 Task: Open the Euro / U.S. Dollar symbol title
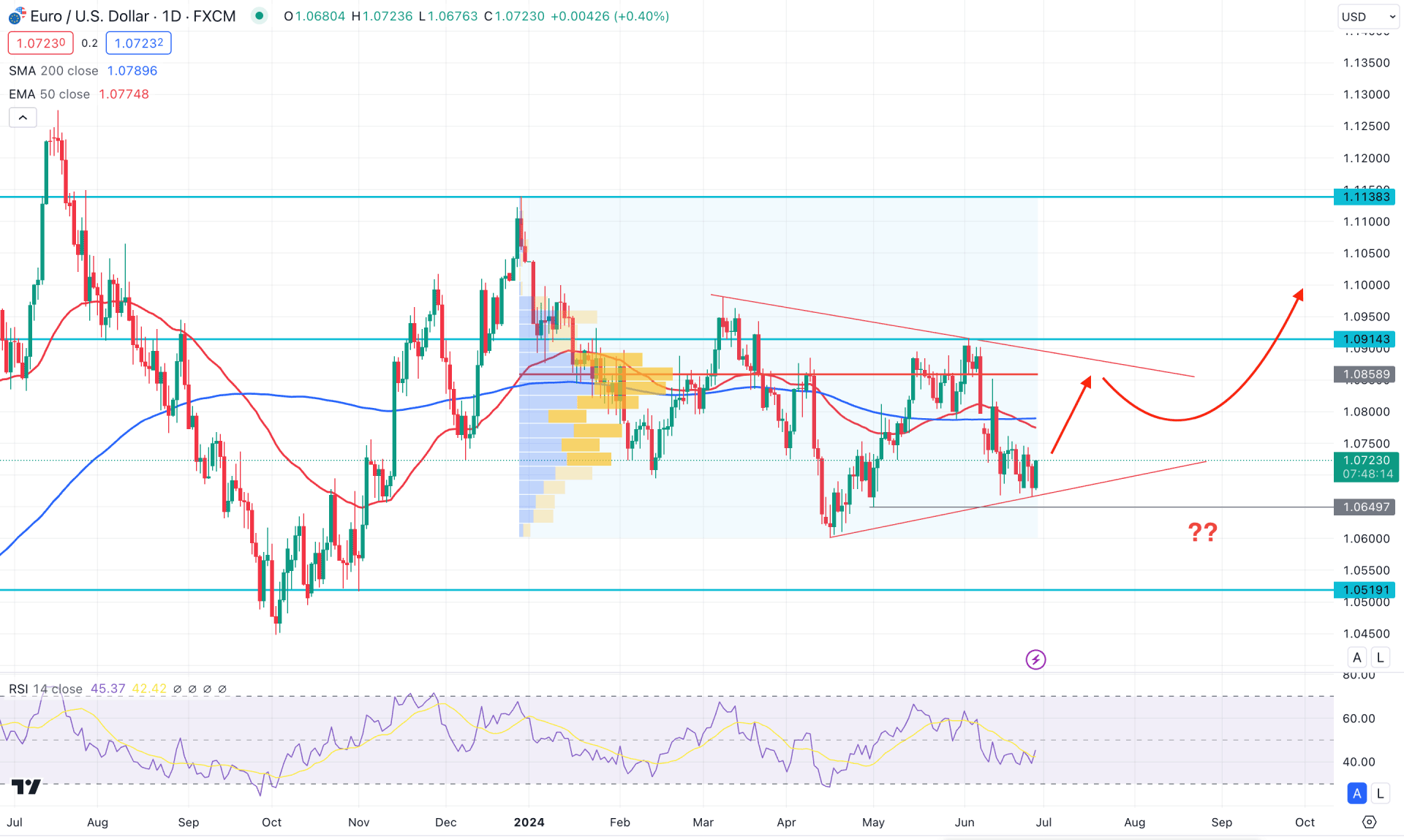pyautogui.click(x=133, y=16)
